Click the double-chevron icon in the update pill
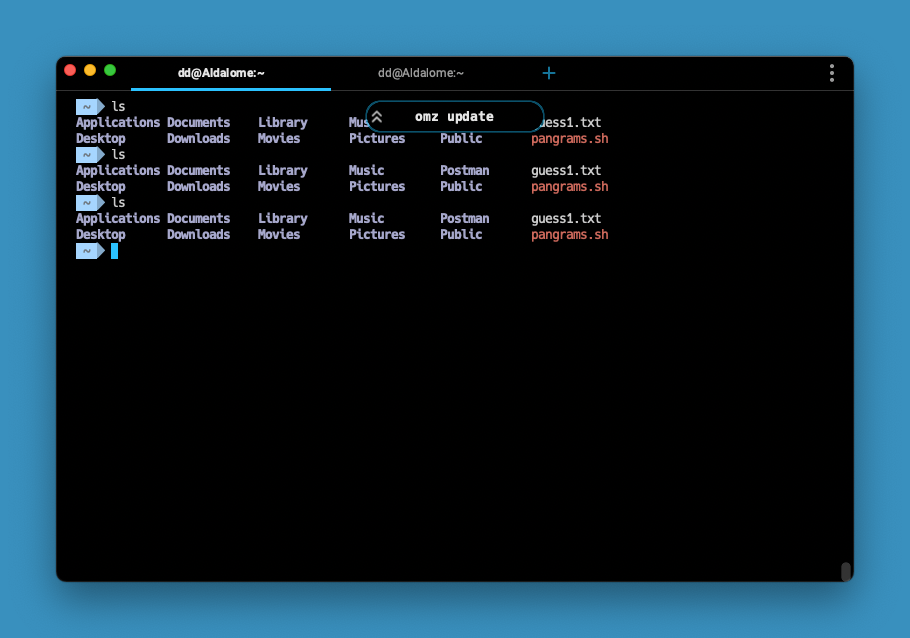 coord(378,116)
